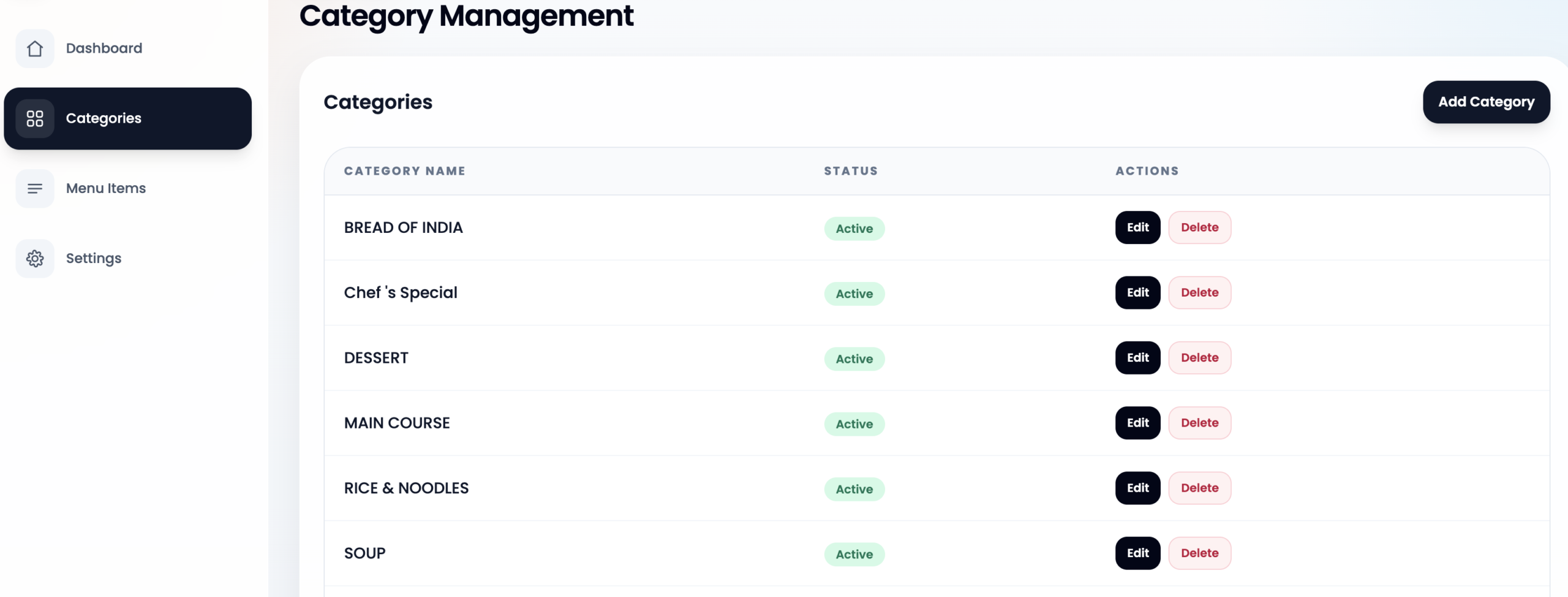This screenshot has width=1568, height=597.
Task: Click the CATEGORY NAME column header
Action: tap(404, 171)
